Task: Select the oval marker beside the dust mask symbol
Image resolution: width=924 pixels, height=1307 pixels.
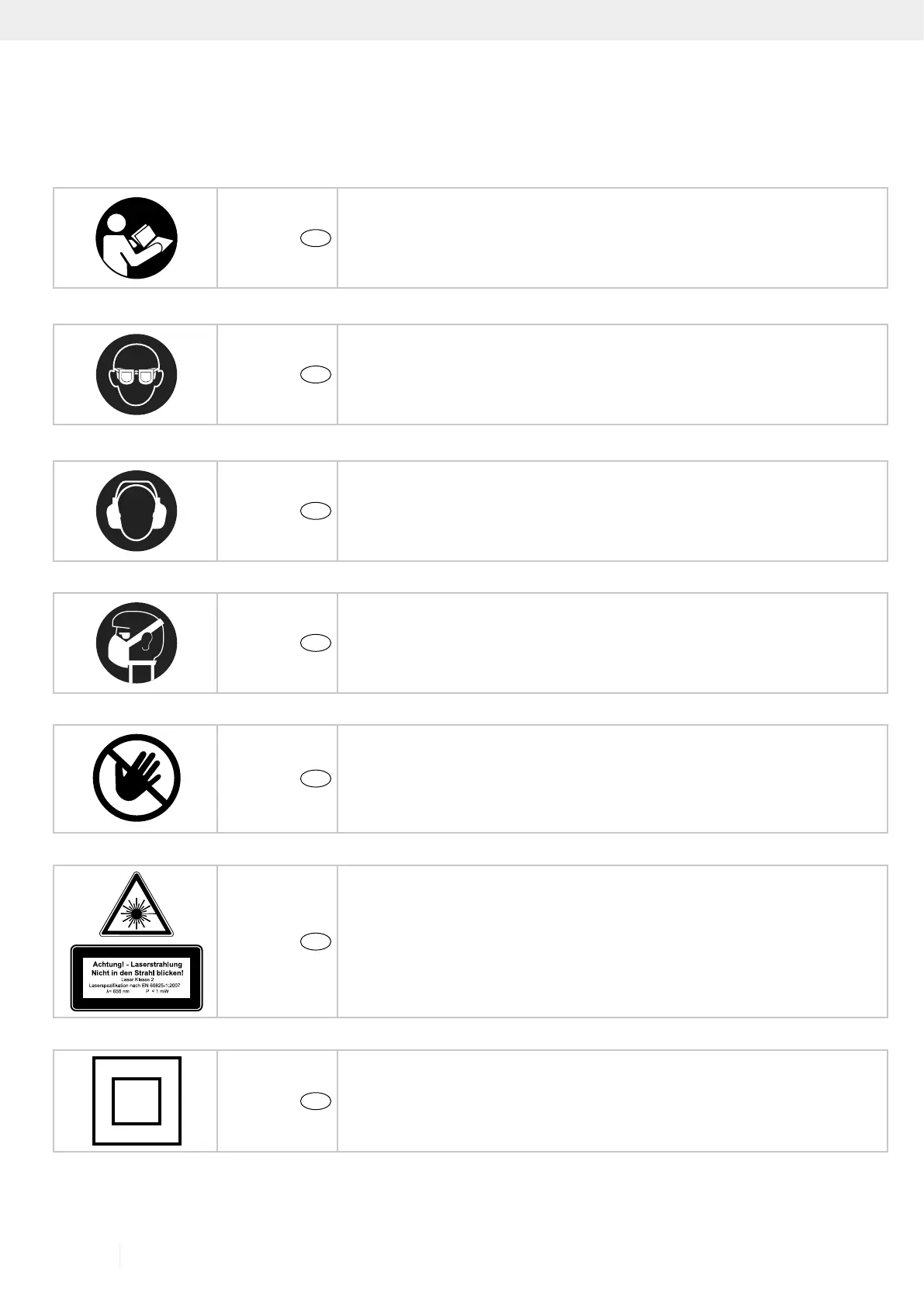Action: (316, 643)
